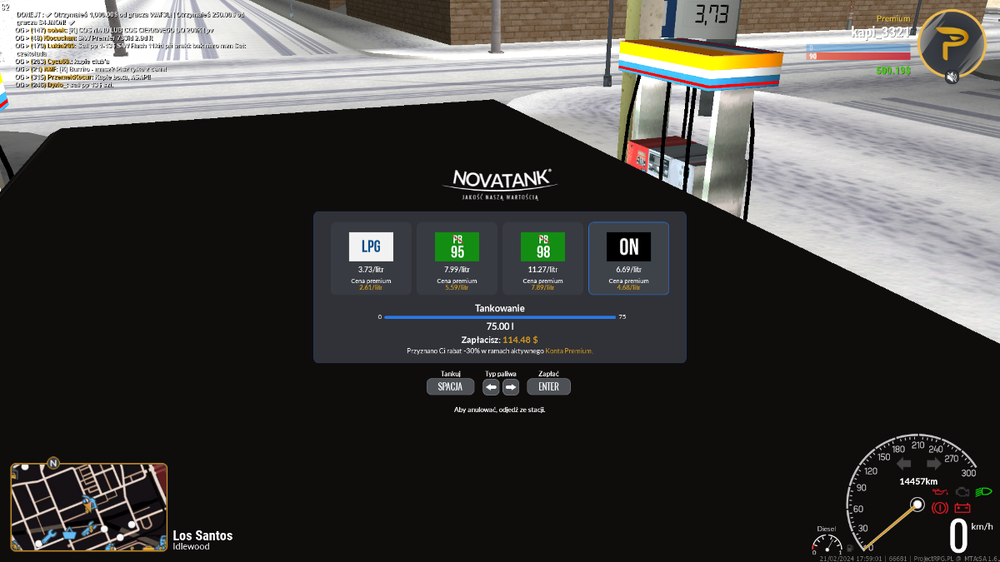Click the small fuel pump icon by gauge
The image size is (1000, 562).
click(849, 548)
